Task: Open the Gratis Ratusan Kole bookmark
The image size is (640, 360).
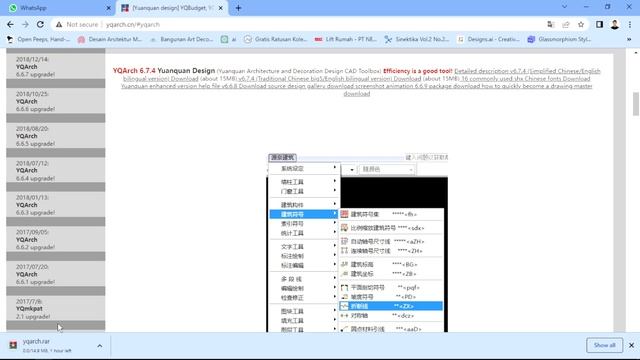Action: coord(276,39)
